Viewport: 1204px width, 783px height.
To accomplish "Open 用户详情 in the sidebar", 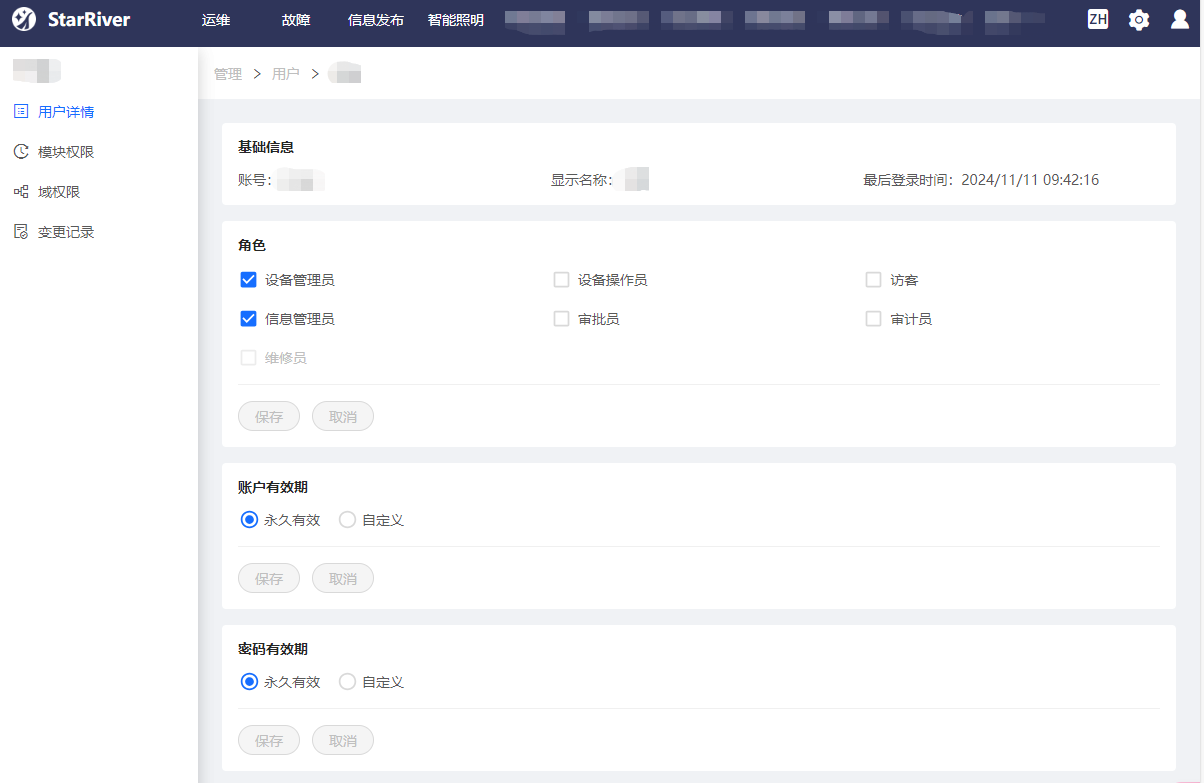I will (66, 112).
